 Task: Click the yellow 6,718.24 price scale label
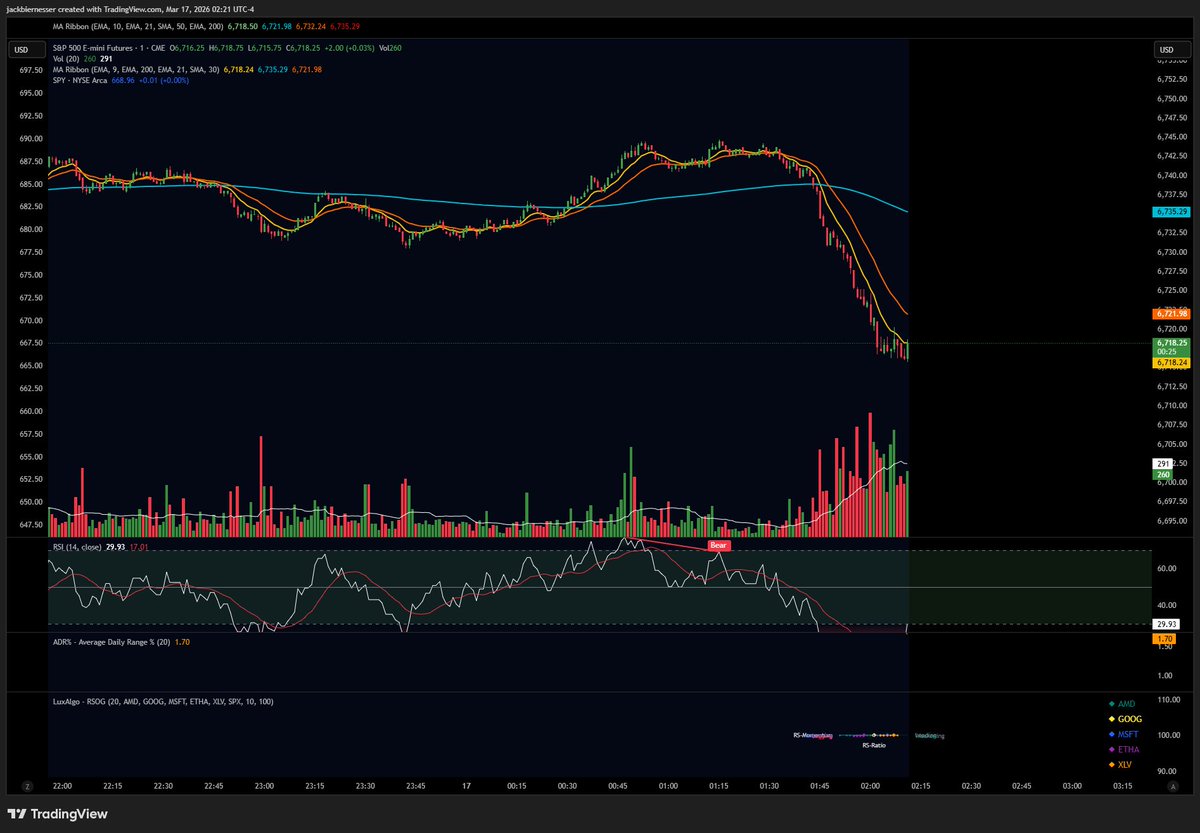(x=1169, y=363)
